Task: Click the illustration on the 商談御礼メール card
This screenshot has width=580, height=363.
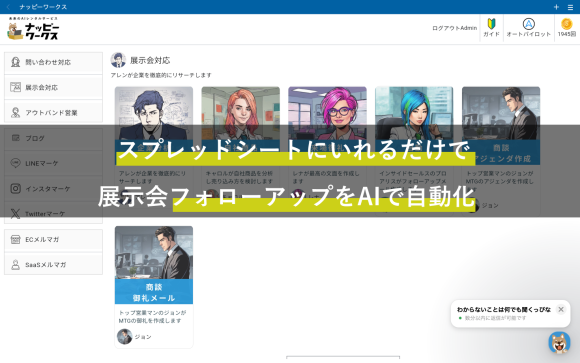Action: click(154, 252)
